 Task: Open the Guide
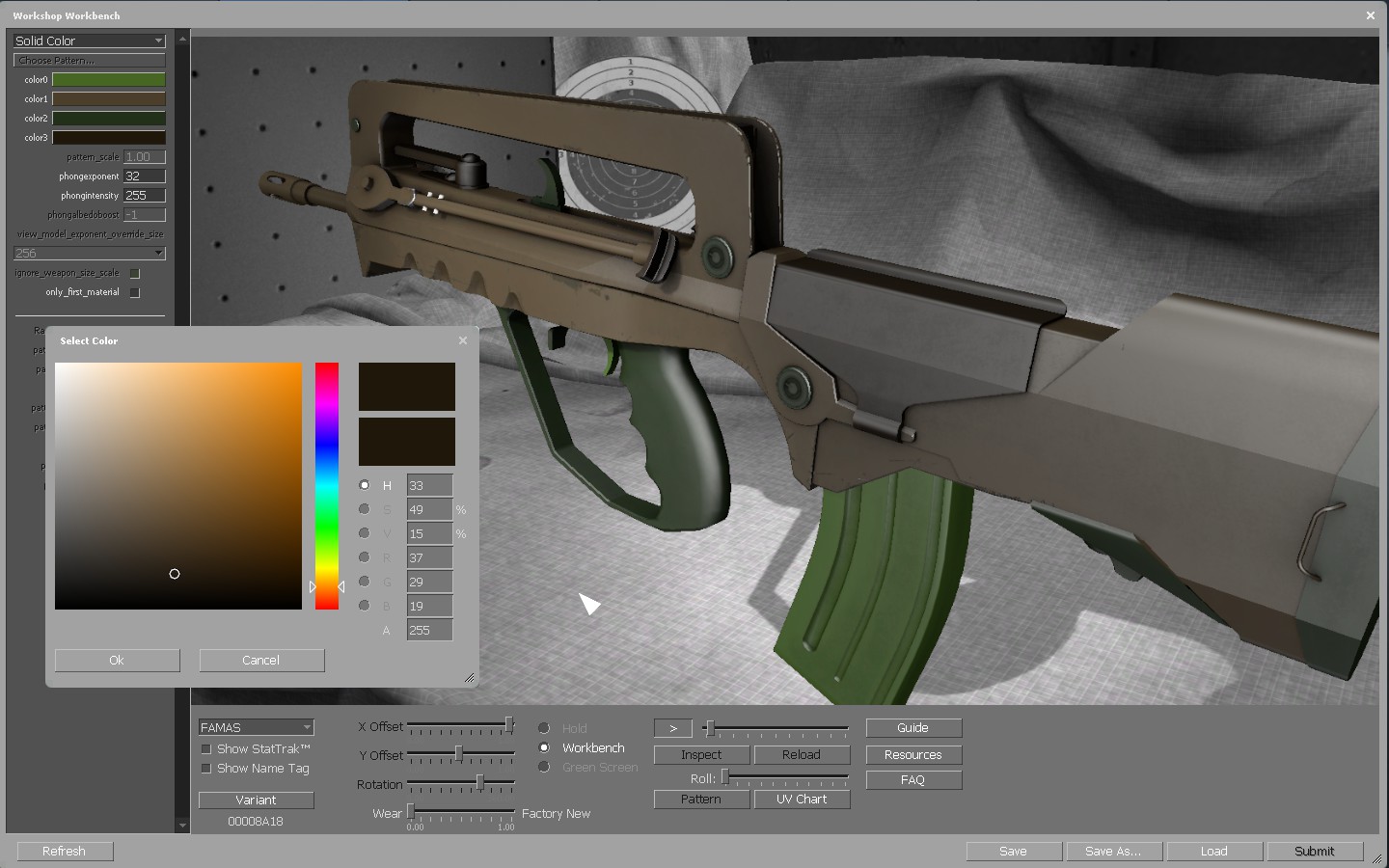[914, 728]
